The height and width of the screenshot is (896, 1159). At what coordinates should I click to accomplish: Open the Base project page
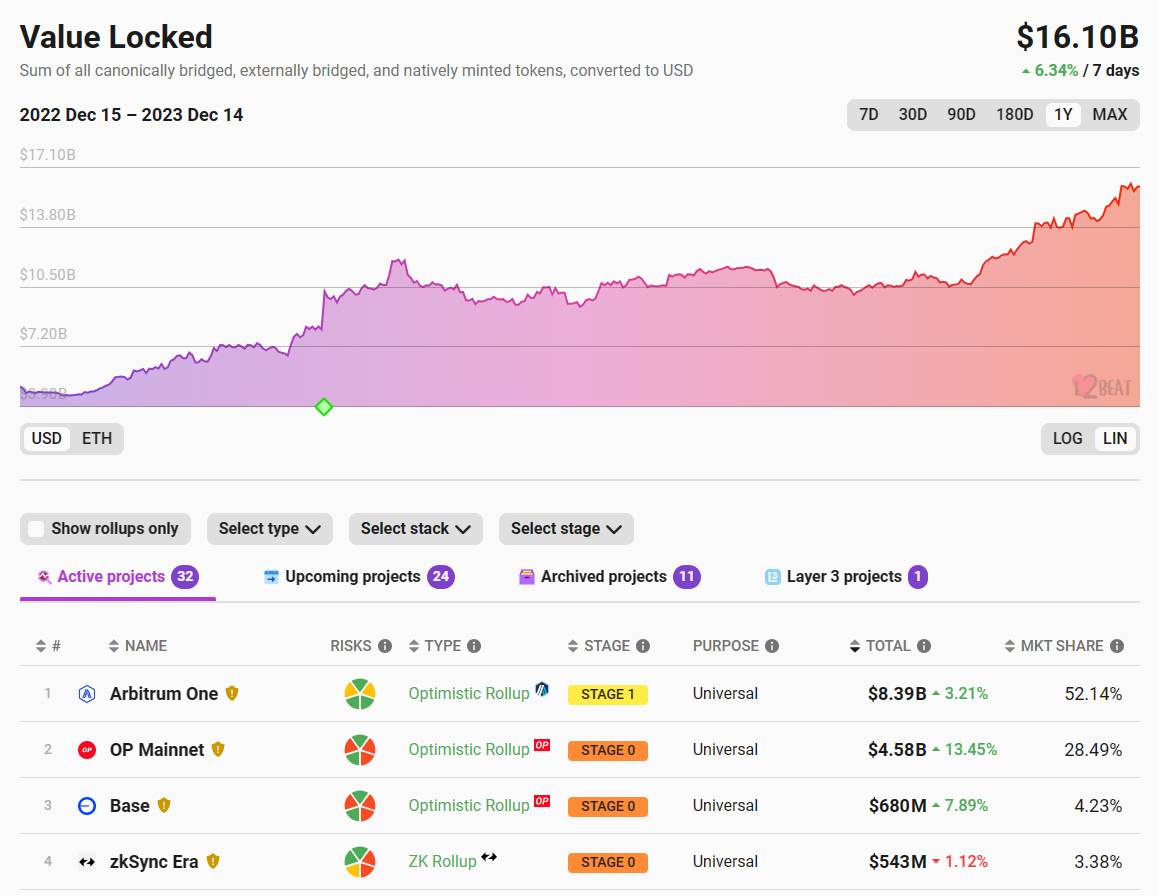pos(129,806)
